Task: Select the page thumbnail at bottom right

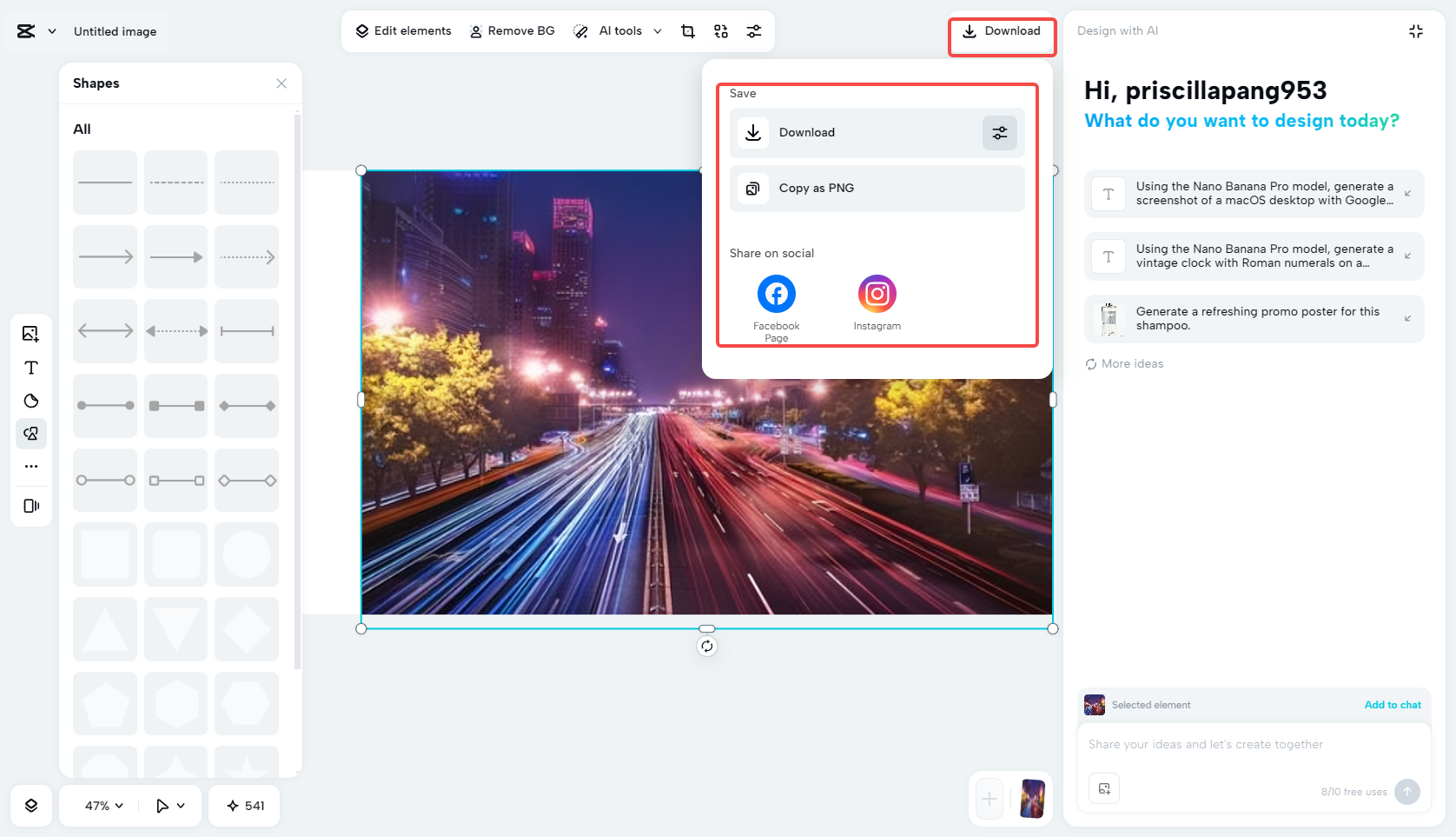Action: [1033, 799]
